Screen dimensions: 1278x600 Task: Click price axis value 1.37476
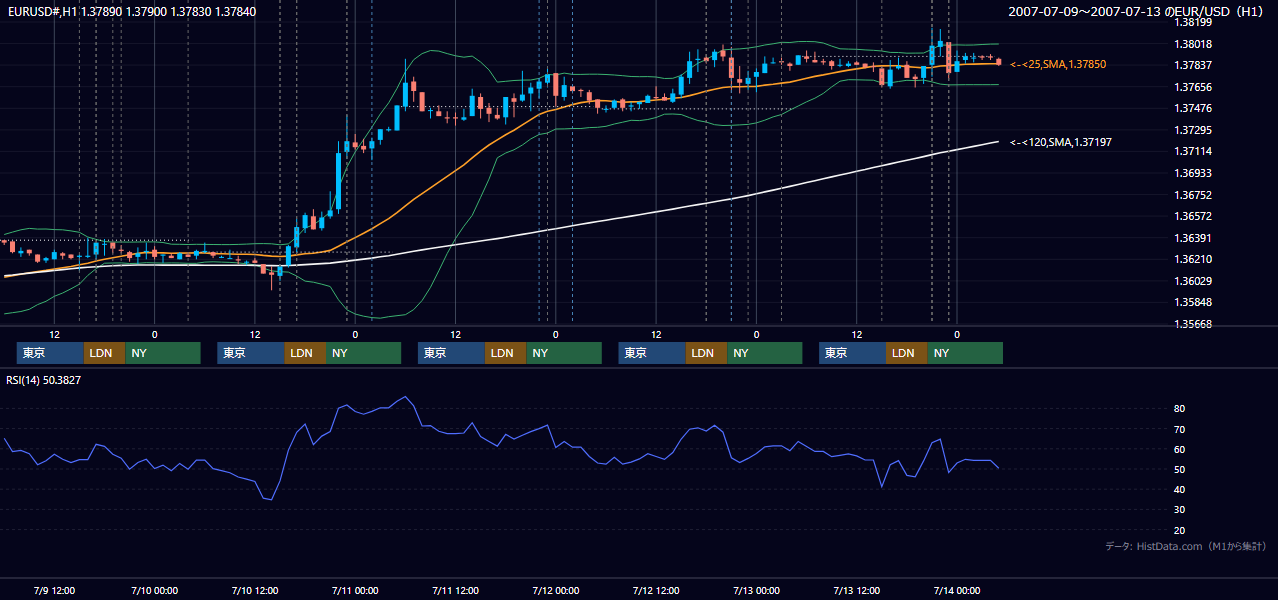point(1193,108)
